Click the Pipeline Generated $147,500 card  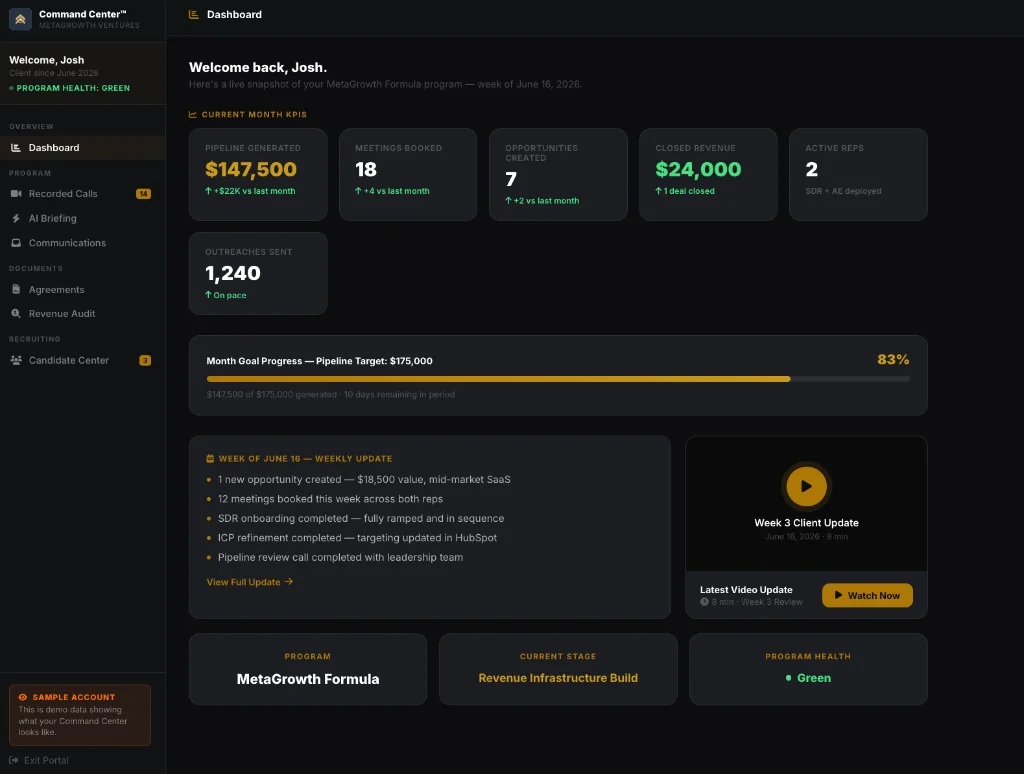click(x=258, y=174)
